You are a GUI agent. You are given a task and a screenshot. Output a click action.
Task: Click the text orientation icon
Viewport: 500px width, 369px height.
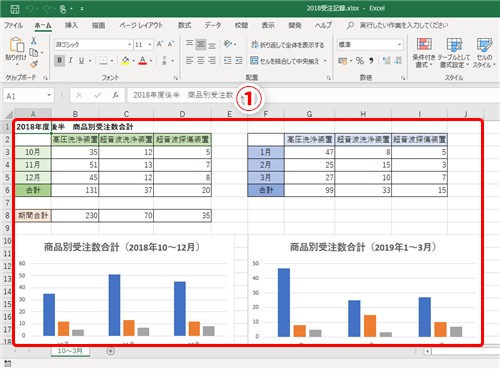(x=228, y=44)
